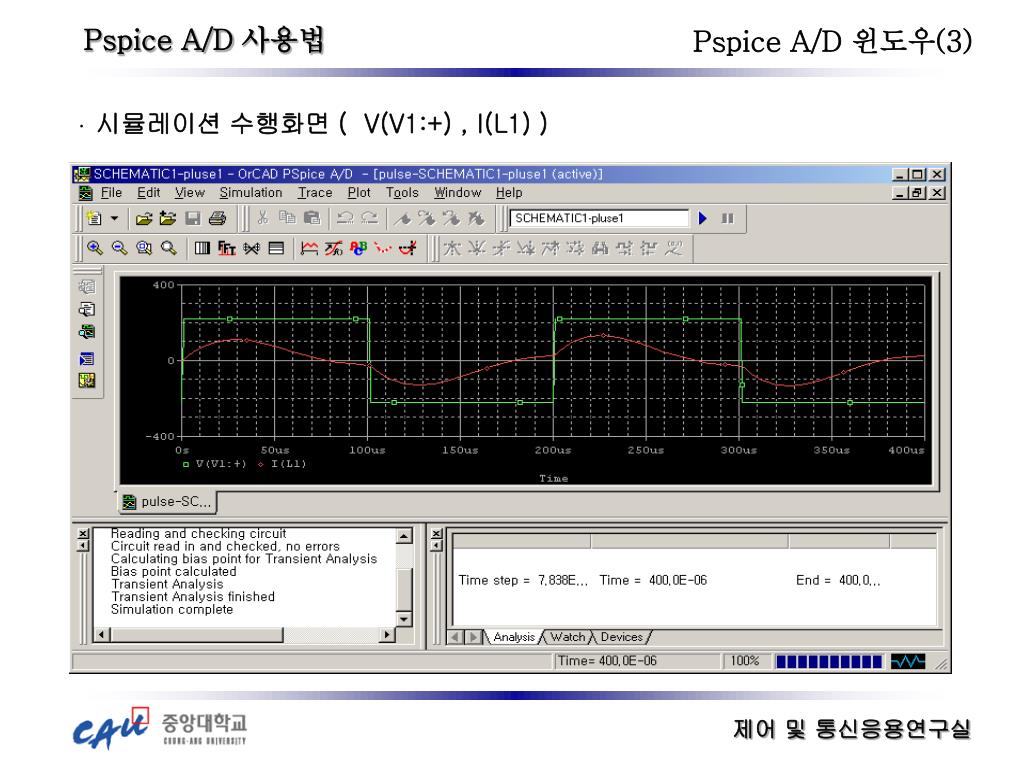
Task: Click the Copy icon in the toolbar
Action: (x=287, y=217)
